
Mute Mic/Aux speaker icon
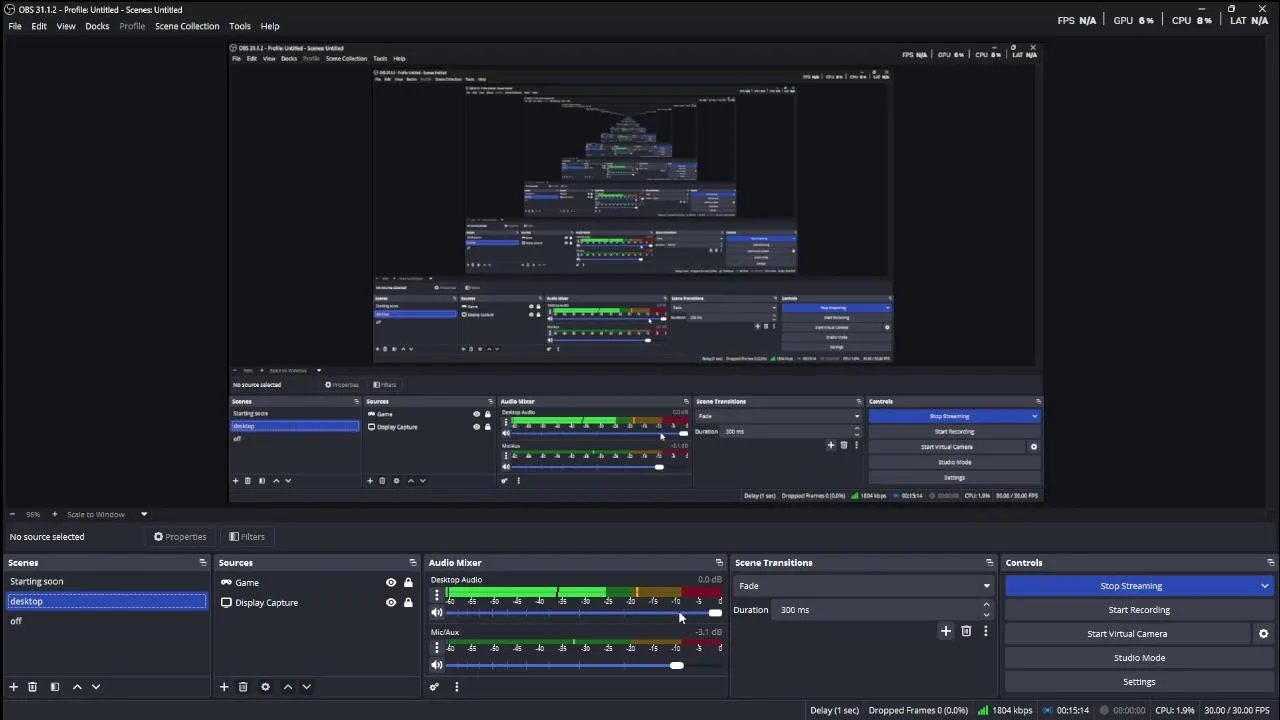(x=437, y=665)
